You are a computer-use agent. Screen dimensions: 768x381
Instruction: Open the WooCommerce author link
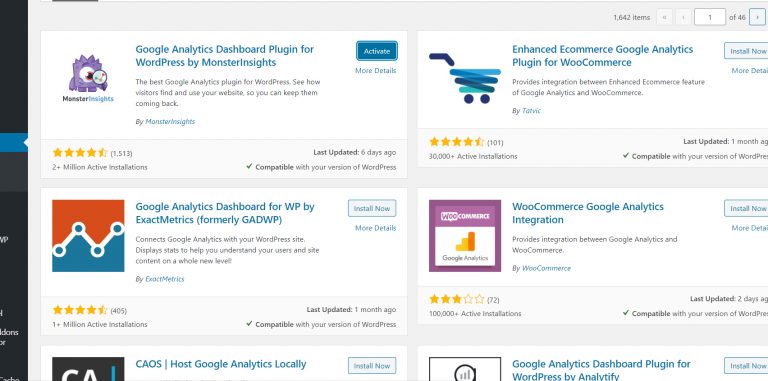click(x=546, y=268)
